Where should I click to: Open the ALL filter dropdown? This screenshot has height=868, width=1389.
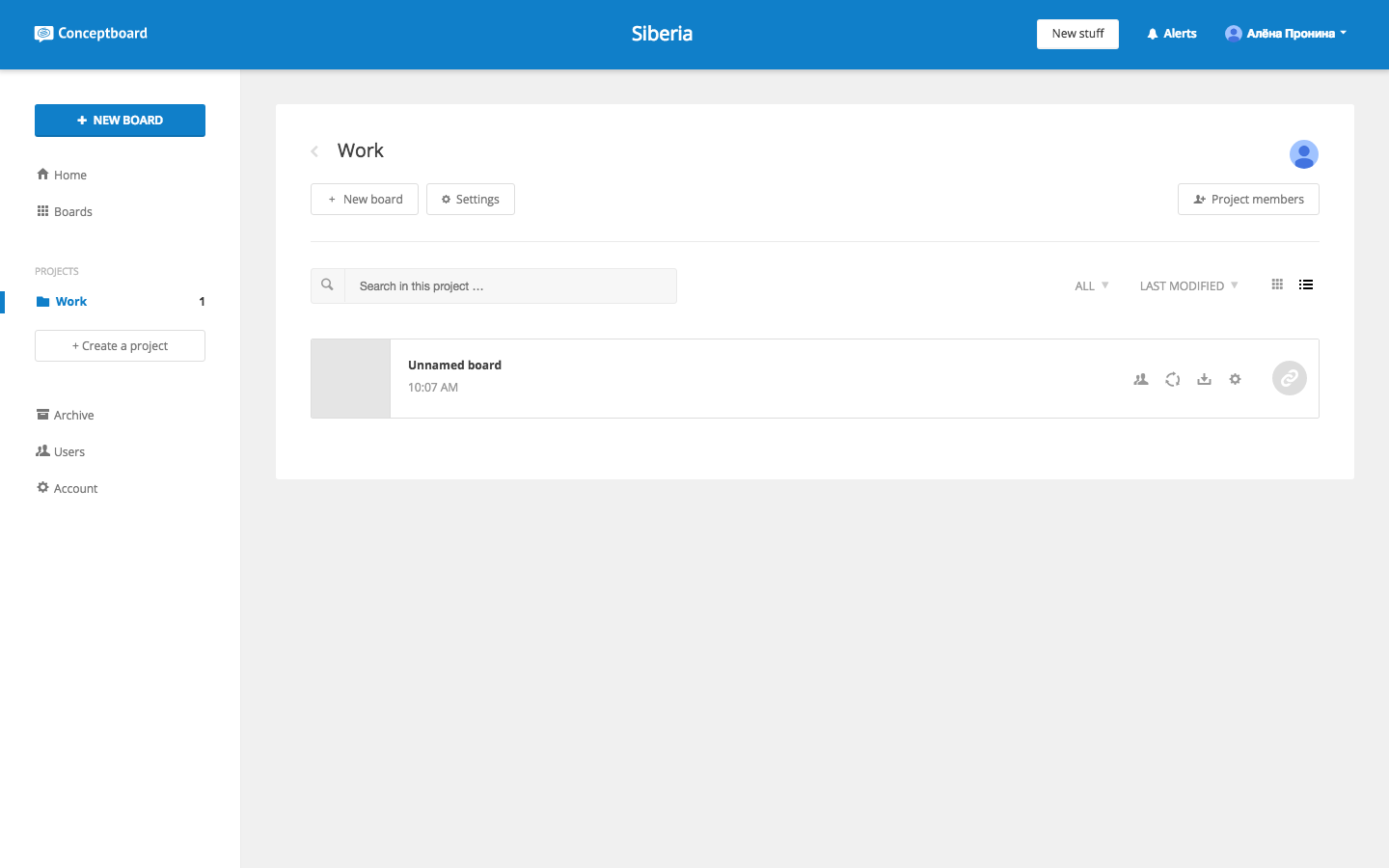click(1090, 285)
